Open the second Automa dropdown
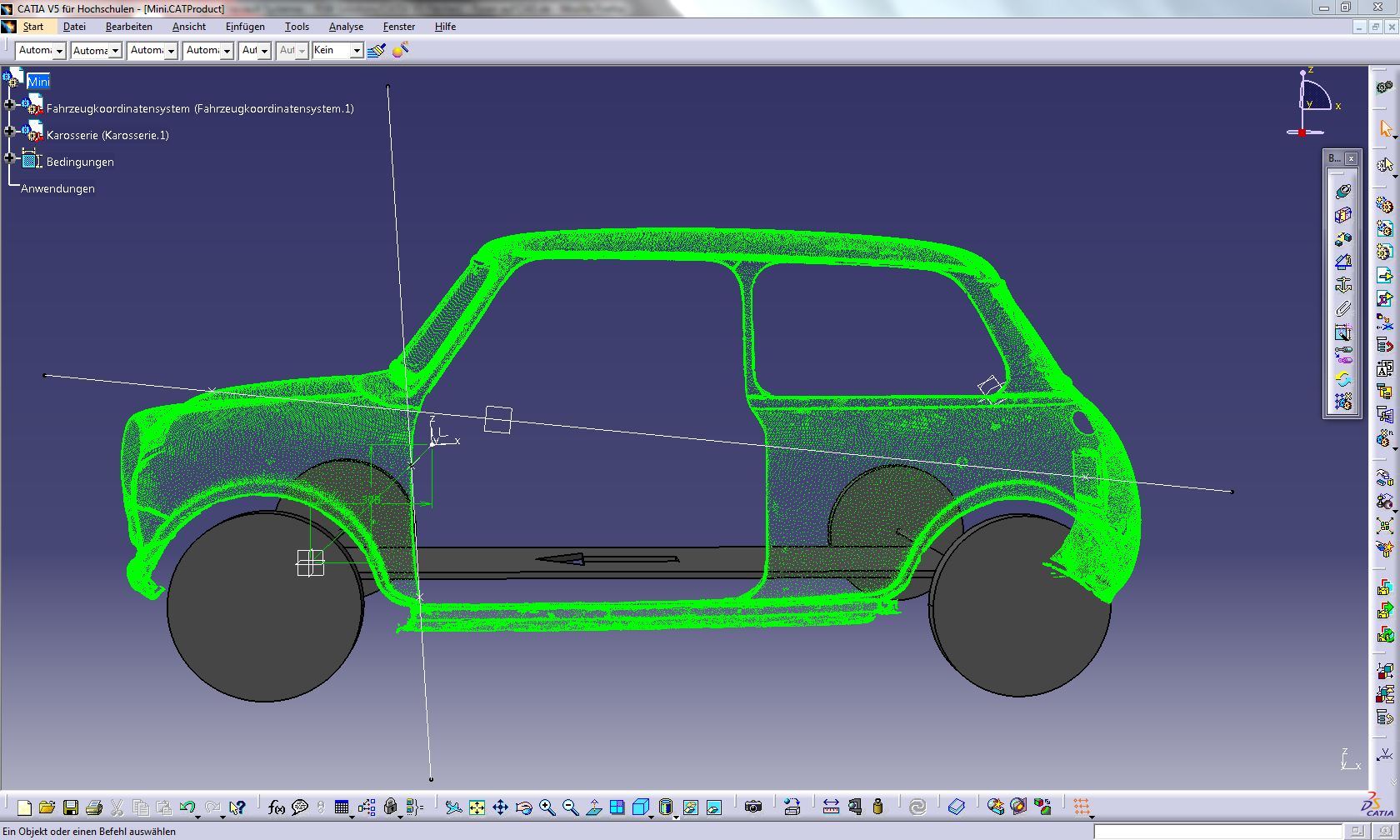The height and width of the screenshot is (840, 1400). [115, 51]
